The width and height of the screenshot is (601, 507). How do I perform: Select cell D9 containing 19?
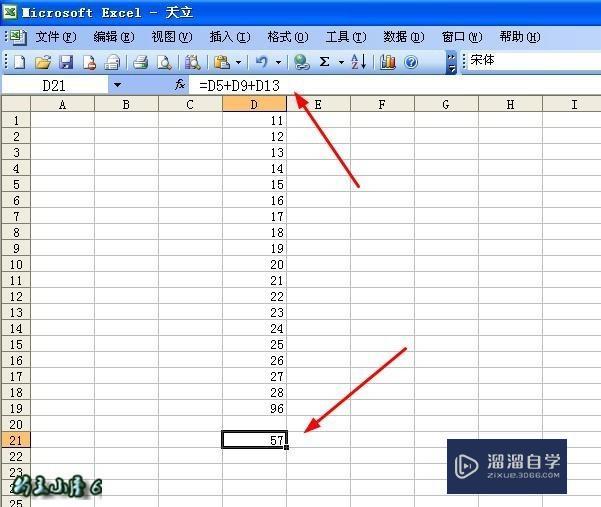click(x=254, y=248)
